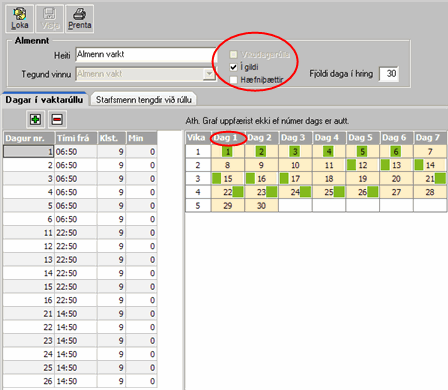Viewport: 448px width, 390px height.
Task: Select day 26 cell in the calendar grid
Action: (x=363, y=192)
